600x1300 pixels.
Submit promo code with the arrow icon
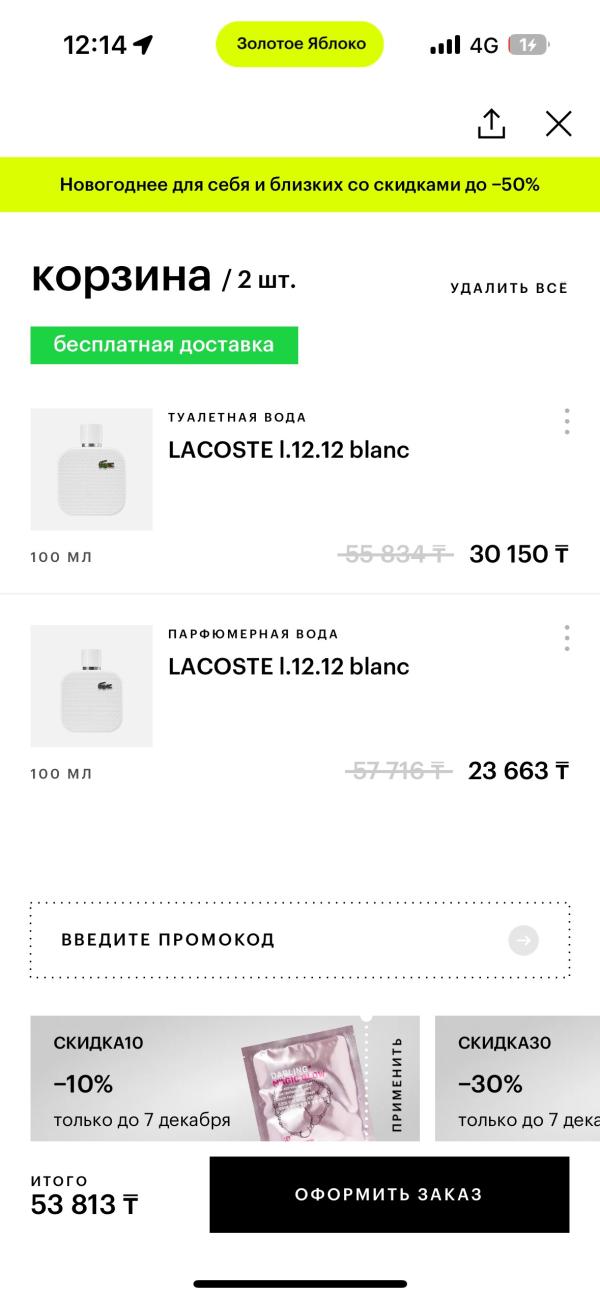523,940
